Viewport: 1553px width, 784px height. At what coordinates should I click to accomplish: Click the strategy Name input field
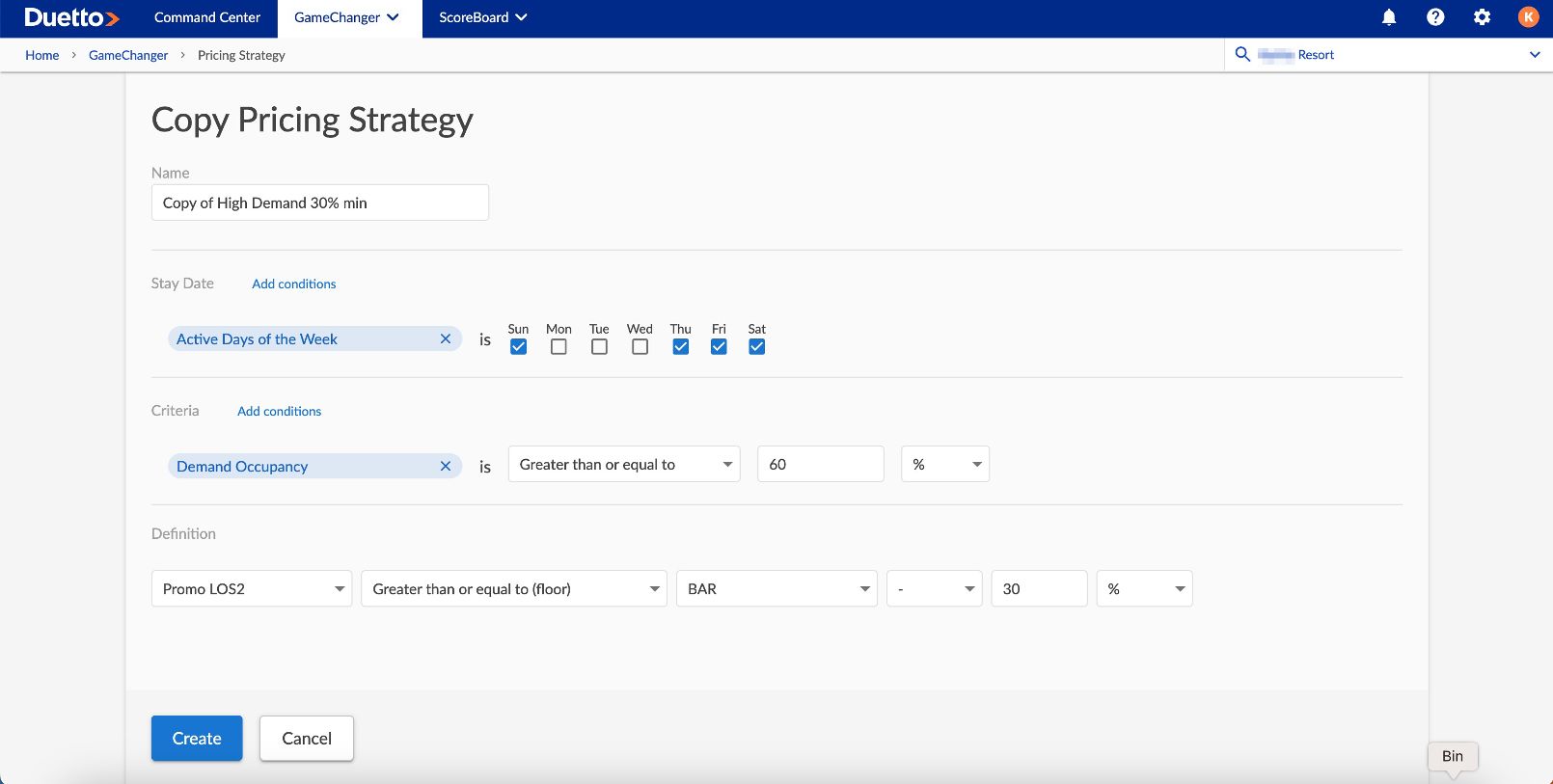pos(319,203)
